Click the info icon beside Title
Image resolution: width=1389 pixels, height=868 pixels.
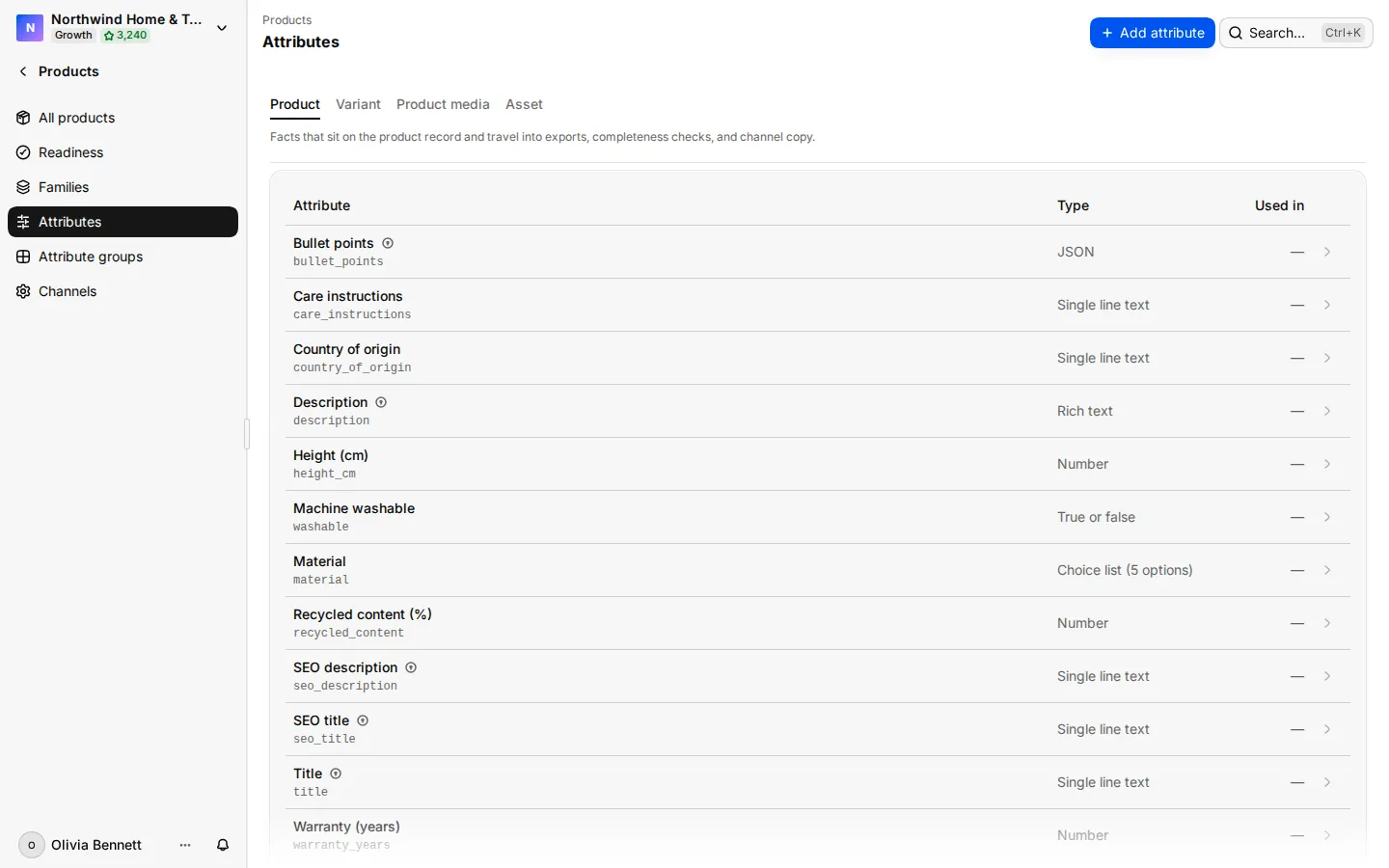tap(336, 773)
